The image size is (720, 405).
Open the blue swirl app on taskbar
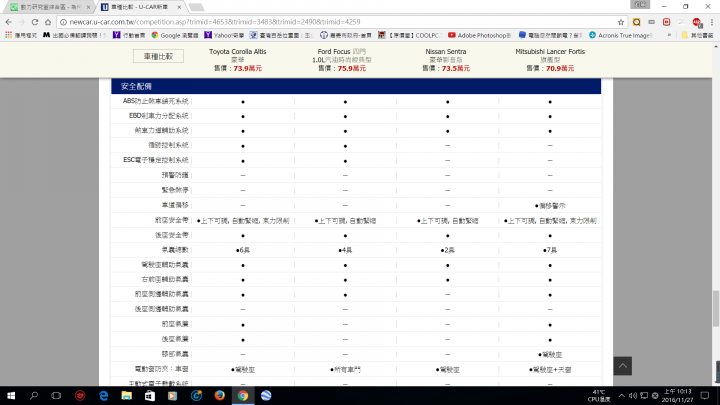pos(196,395)
